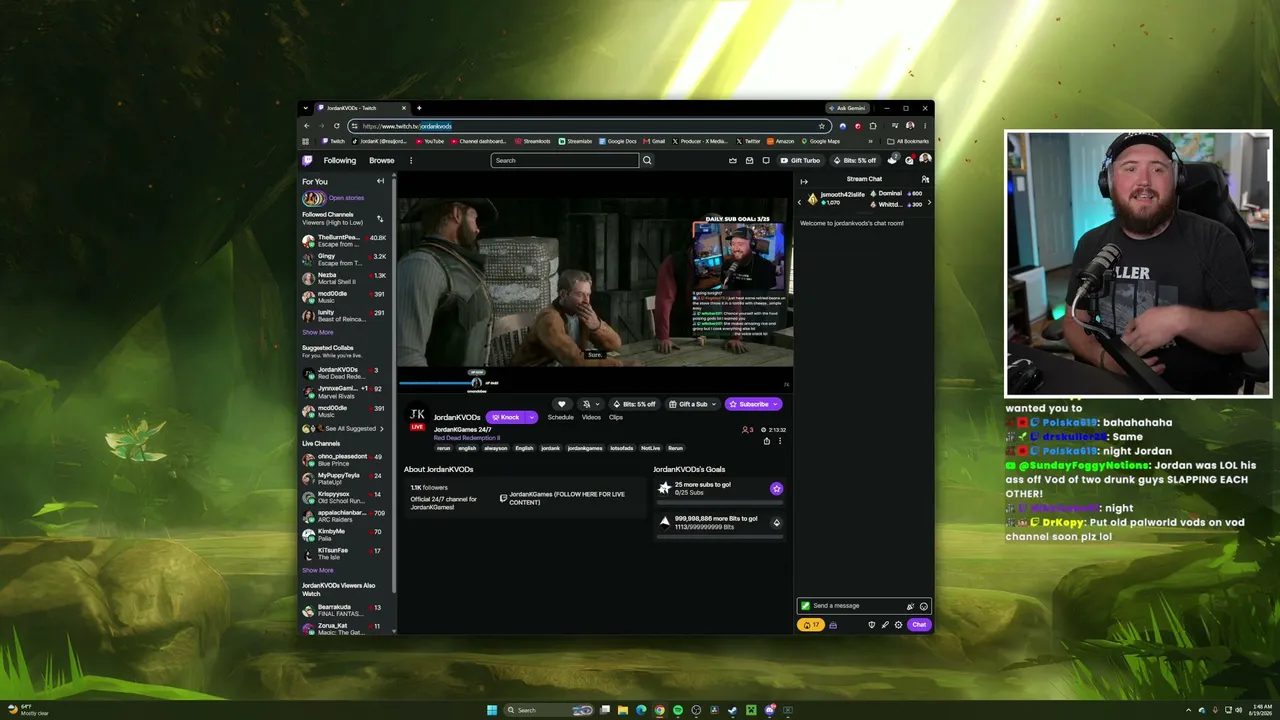Open the YouTube bookmark
The image size is (1280, 720).
429,141
